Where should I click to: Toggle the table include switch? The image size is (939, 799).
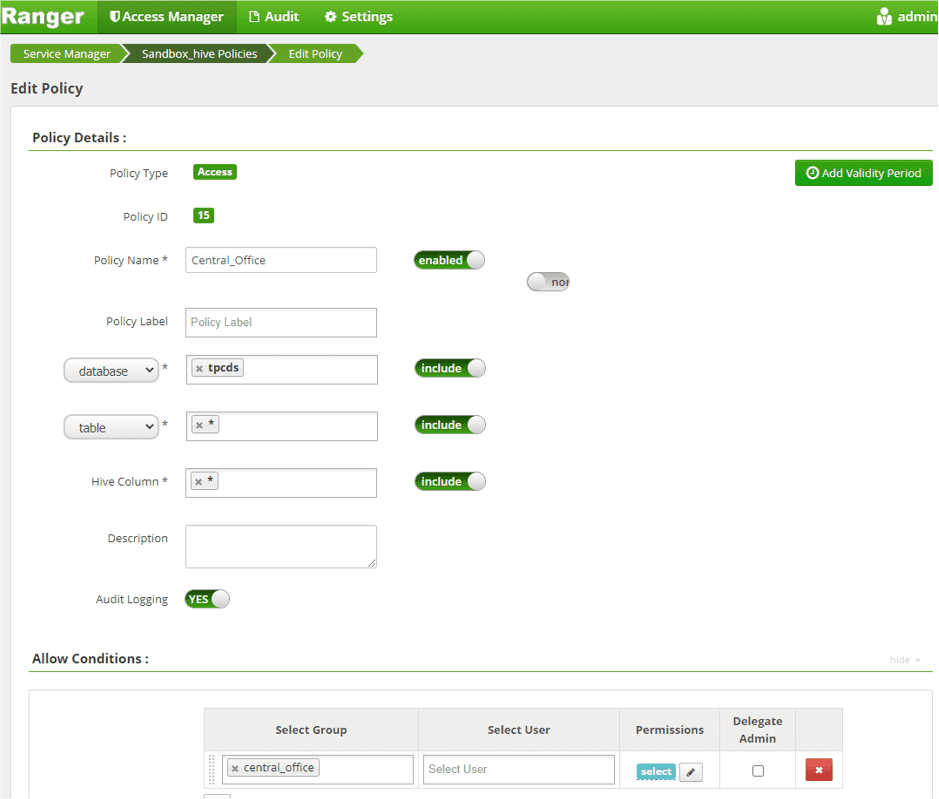[450, 425]
